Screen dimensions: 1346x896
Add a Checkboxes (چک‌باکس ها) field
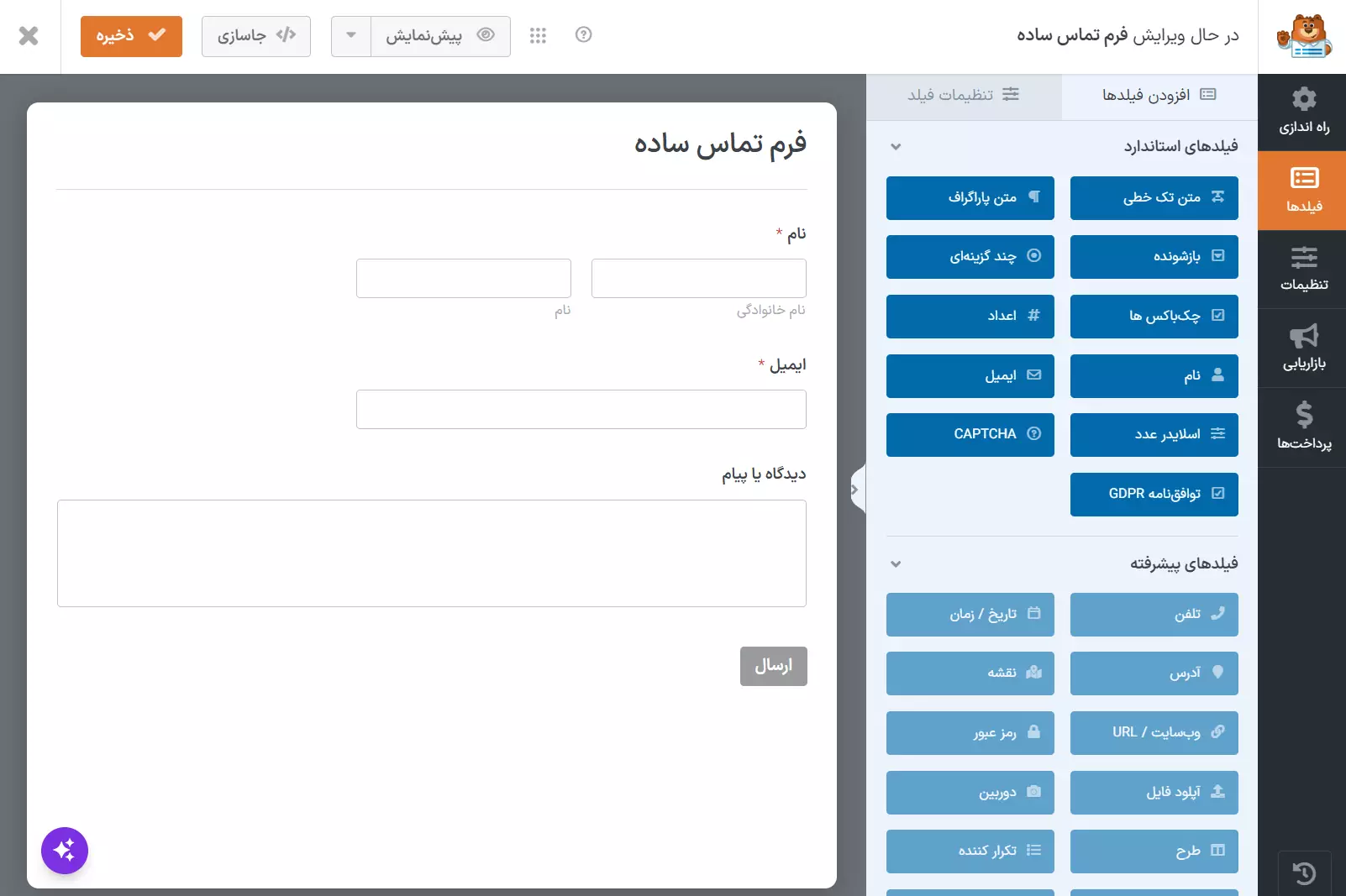coord(1154,317)
